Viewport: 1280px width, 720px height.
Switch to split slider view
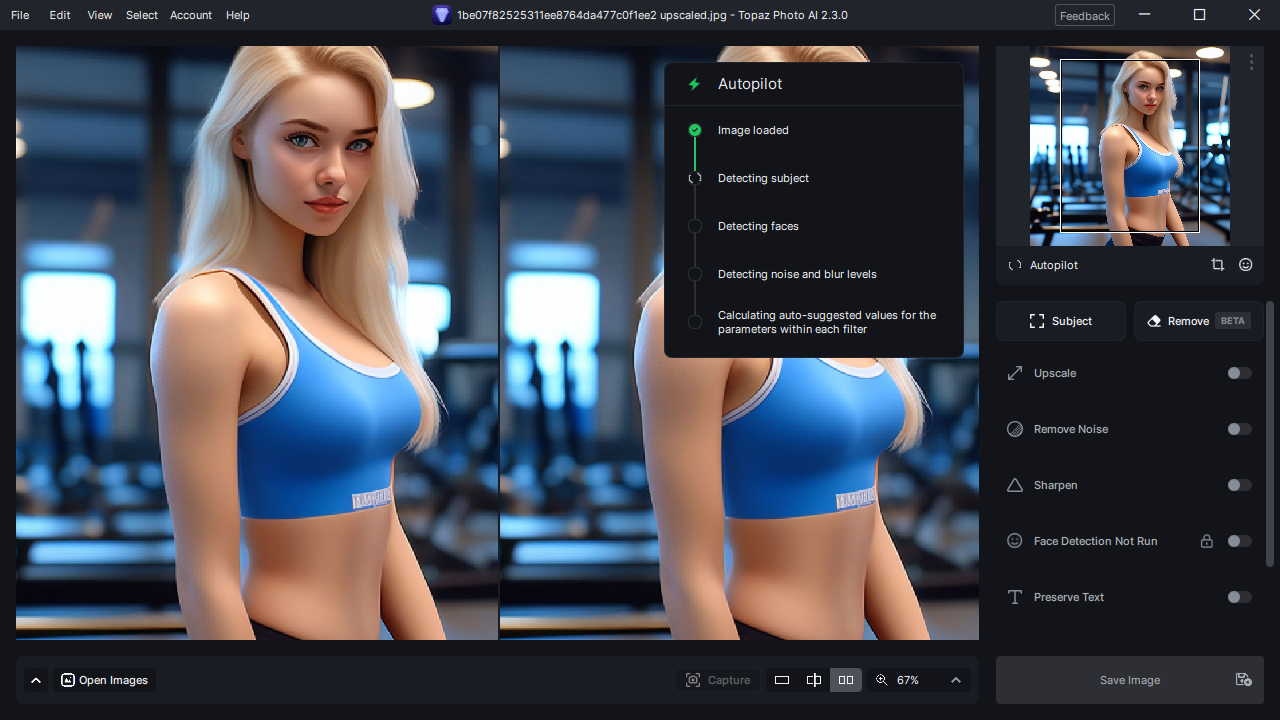(x=814, y=680)
